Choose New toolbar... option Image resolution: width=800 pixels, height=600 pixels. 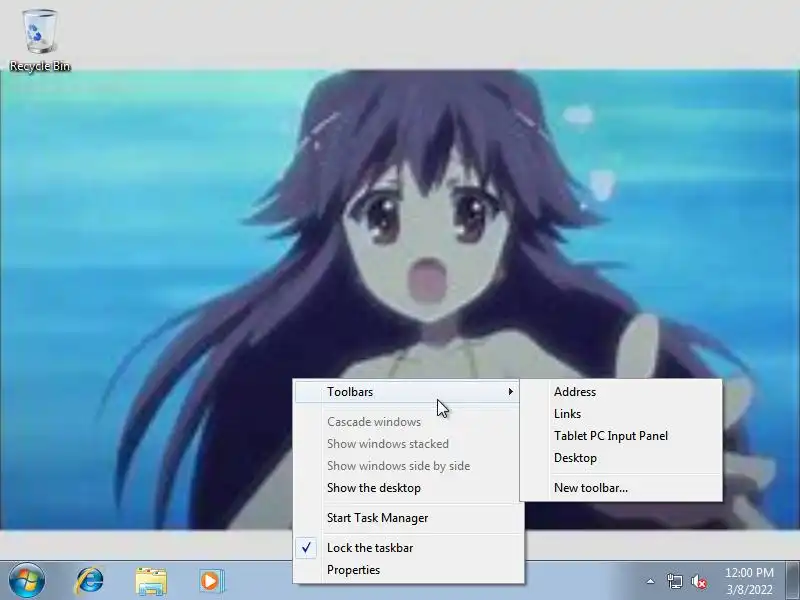(621, 488)
